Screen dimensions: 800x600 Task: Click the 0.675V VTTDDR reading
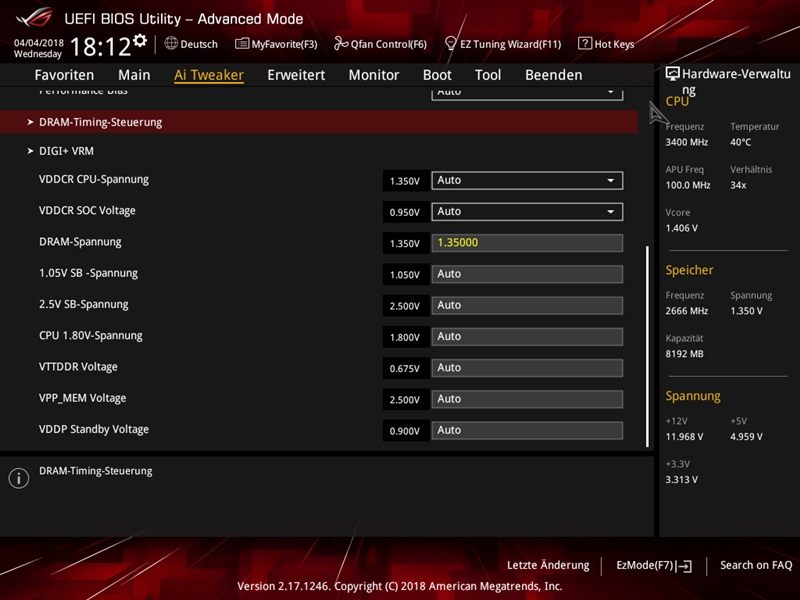[x=405, y=368]
